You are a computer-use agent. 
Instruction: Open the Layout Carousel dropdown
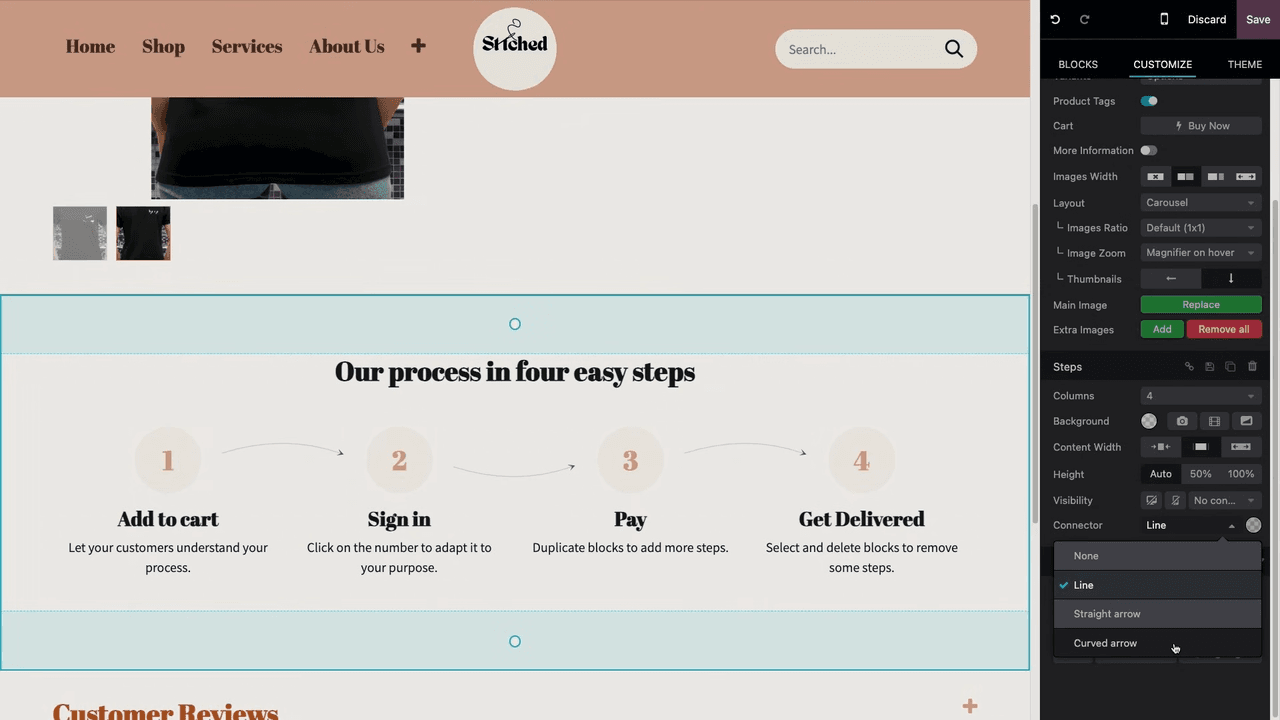[1201, 203]
